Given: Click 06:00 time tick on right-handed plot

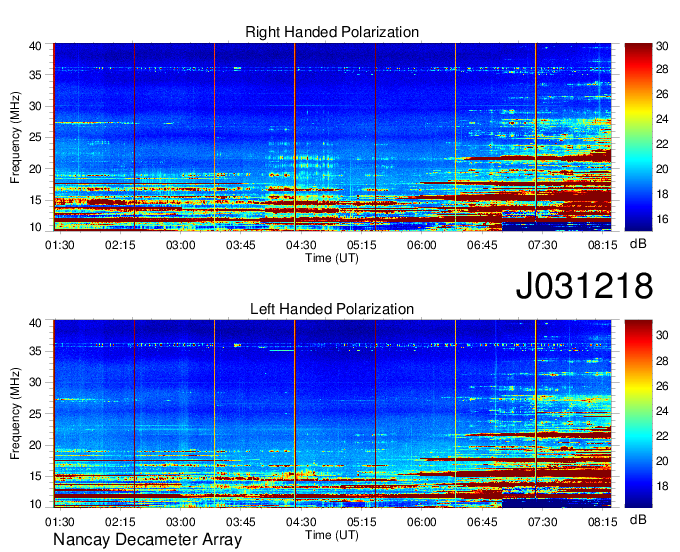Looking at the screenshot, I should (x=422, y=245).
